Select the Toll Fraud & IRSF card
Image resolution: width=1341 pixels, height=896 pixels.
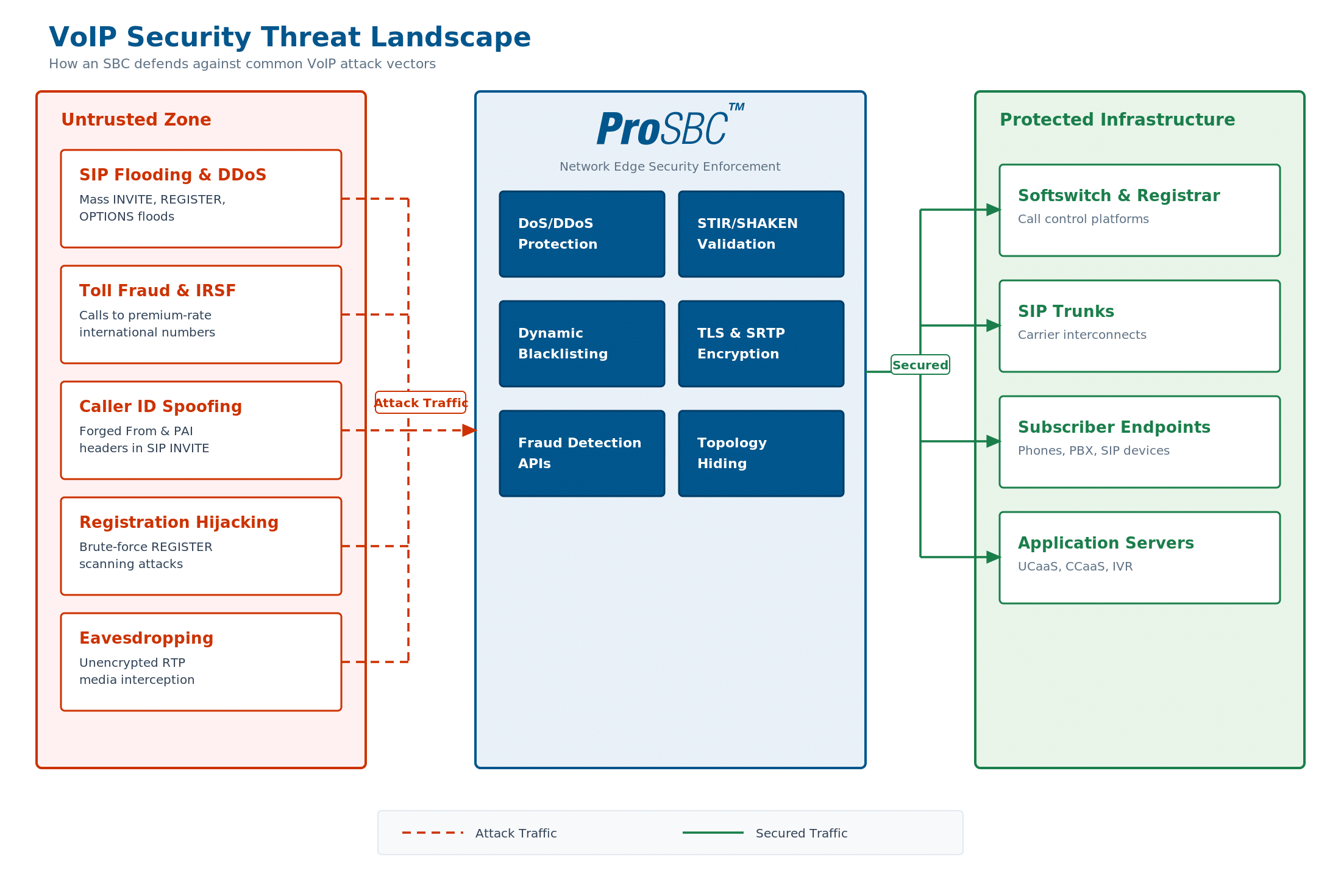(201, 315)
